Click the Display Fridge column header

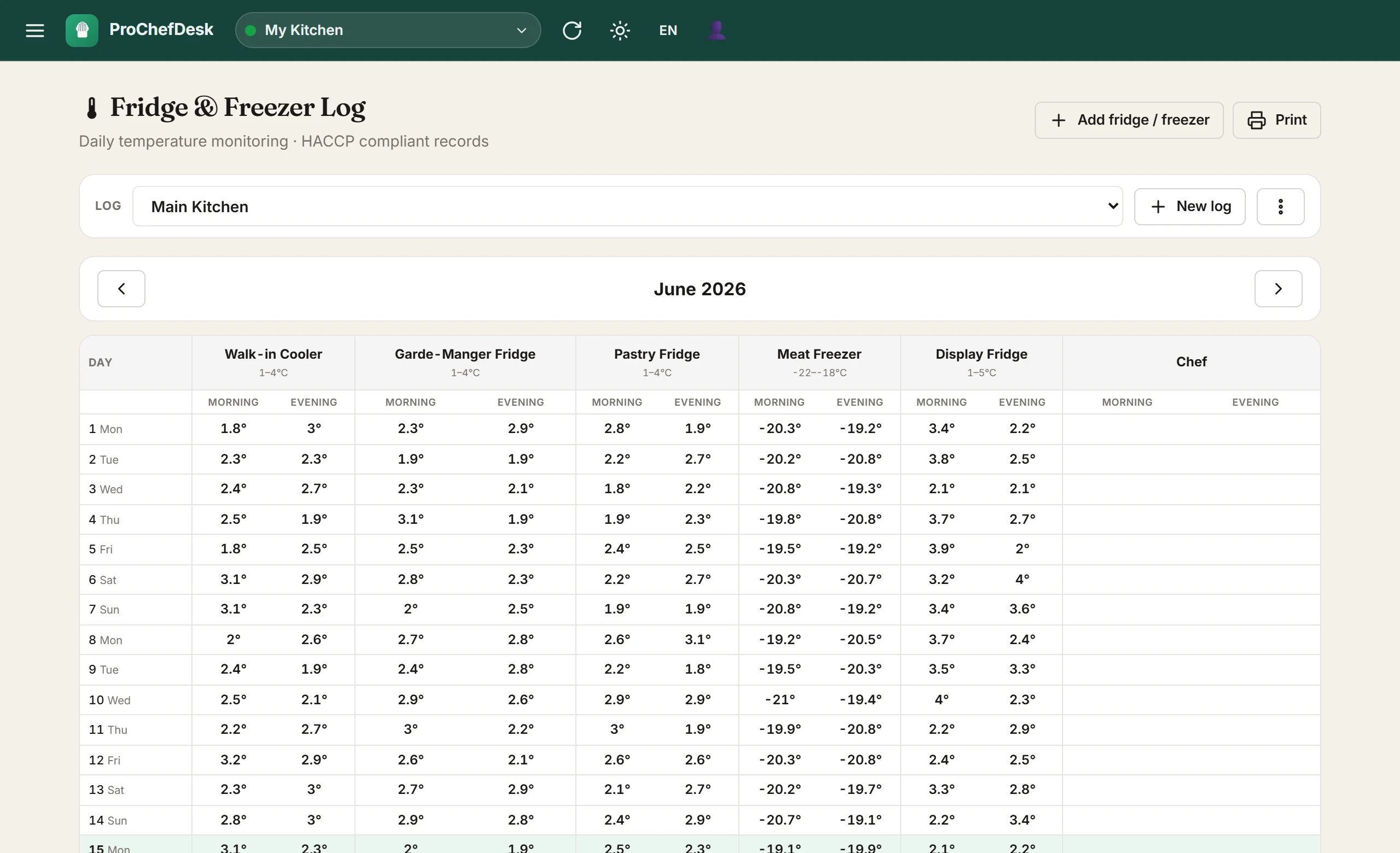[x=981, y=362]
